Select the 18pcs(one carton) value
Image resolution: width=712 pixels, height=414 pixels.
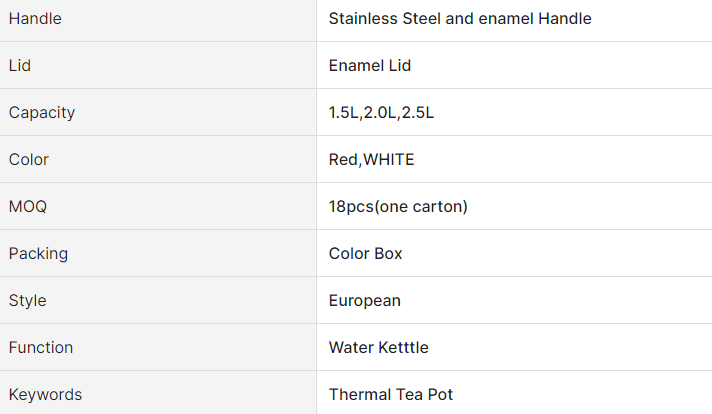coord(398,207)
